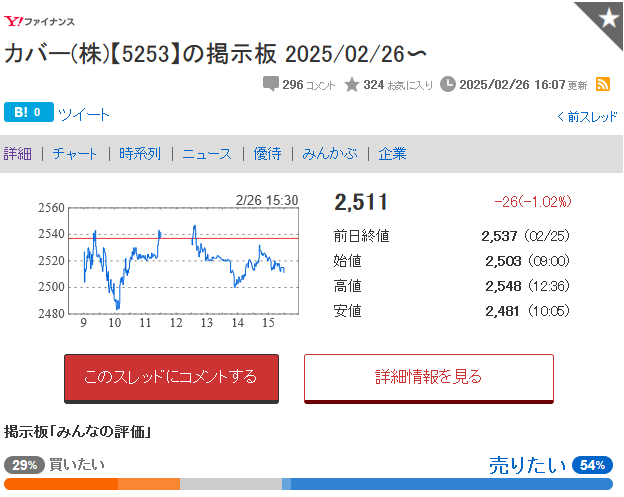The height and width of the screenshot is (497, 624).
Task: Click the opening price value 2,503
Action: 503,261
